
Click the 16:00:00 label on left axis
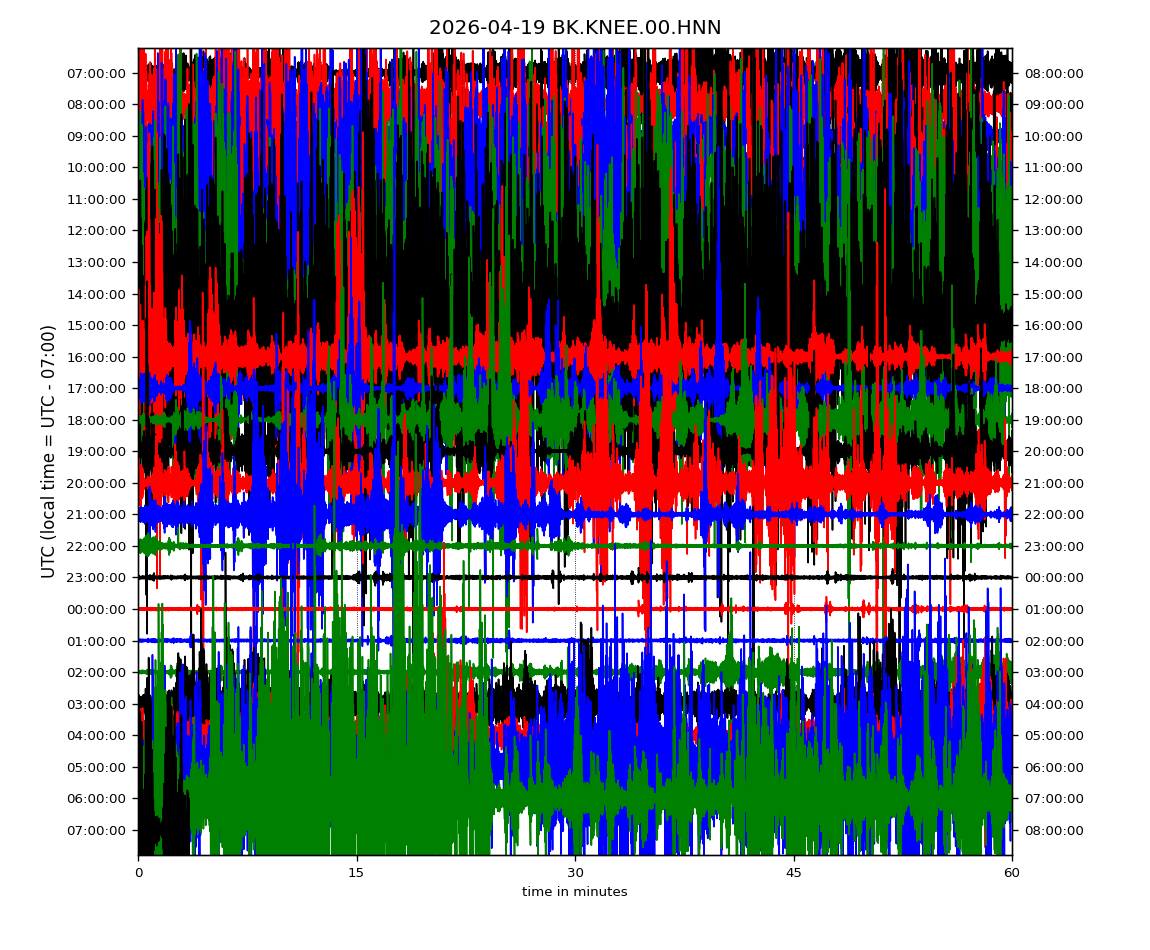[97, 357]
